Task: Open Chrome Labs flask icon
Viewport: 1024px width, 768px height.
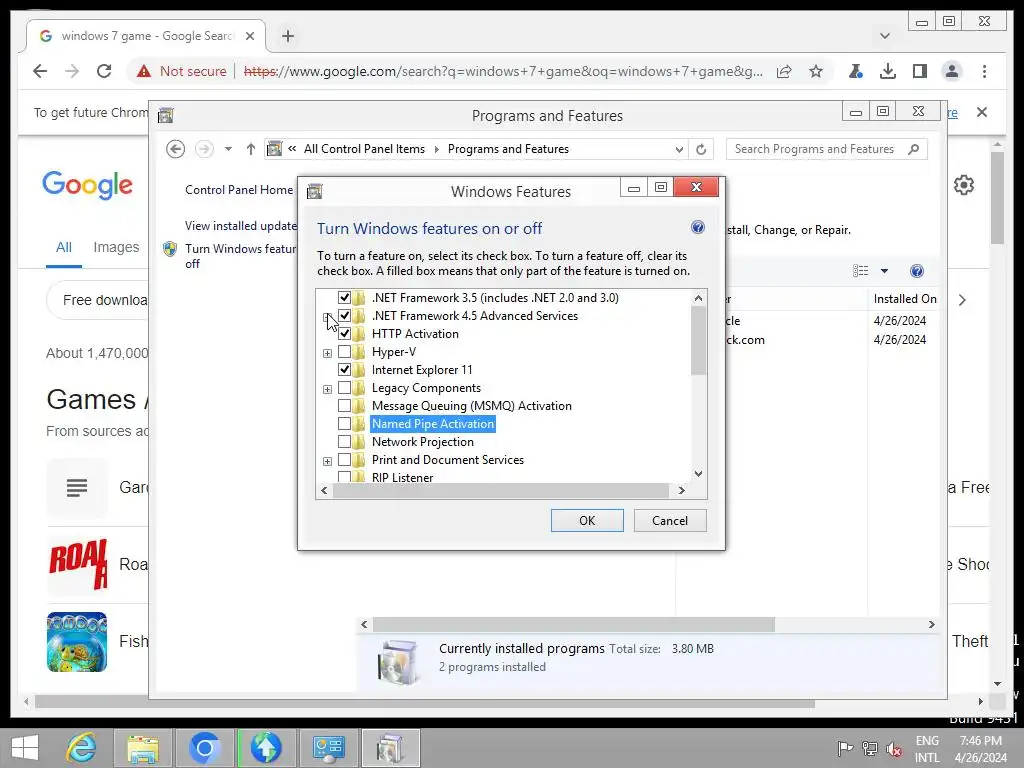Action: click(856, 71)
